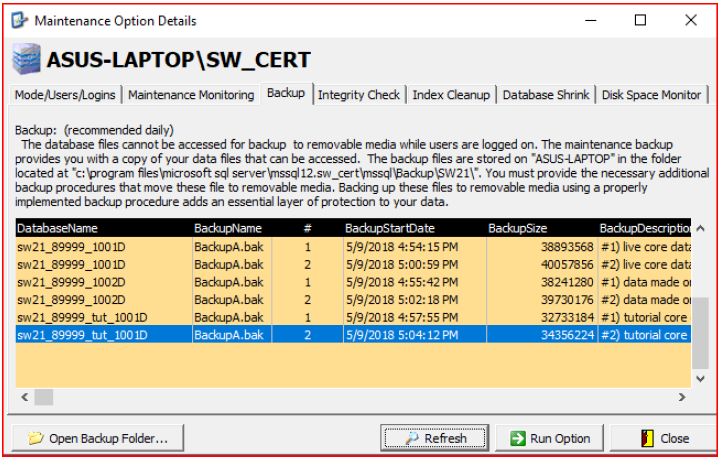The height and width of the screenshot is (460, 720).
Task: Click the horizontal scrollbar right arrow
Action: (682, 397)
